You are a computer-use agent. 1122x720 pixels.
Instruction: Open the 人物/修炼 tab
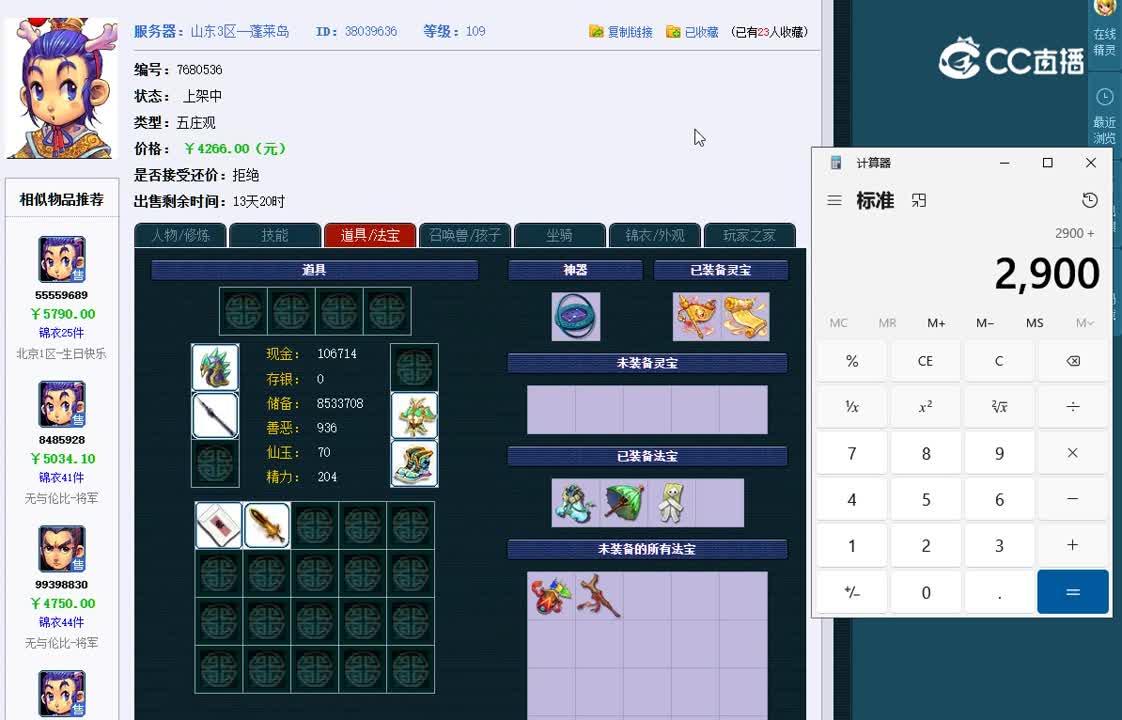pyautogui.click(x=180, y=235)
